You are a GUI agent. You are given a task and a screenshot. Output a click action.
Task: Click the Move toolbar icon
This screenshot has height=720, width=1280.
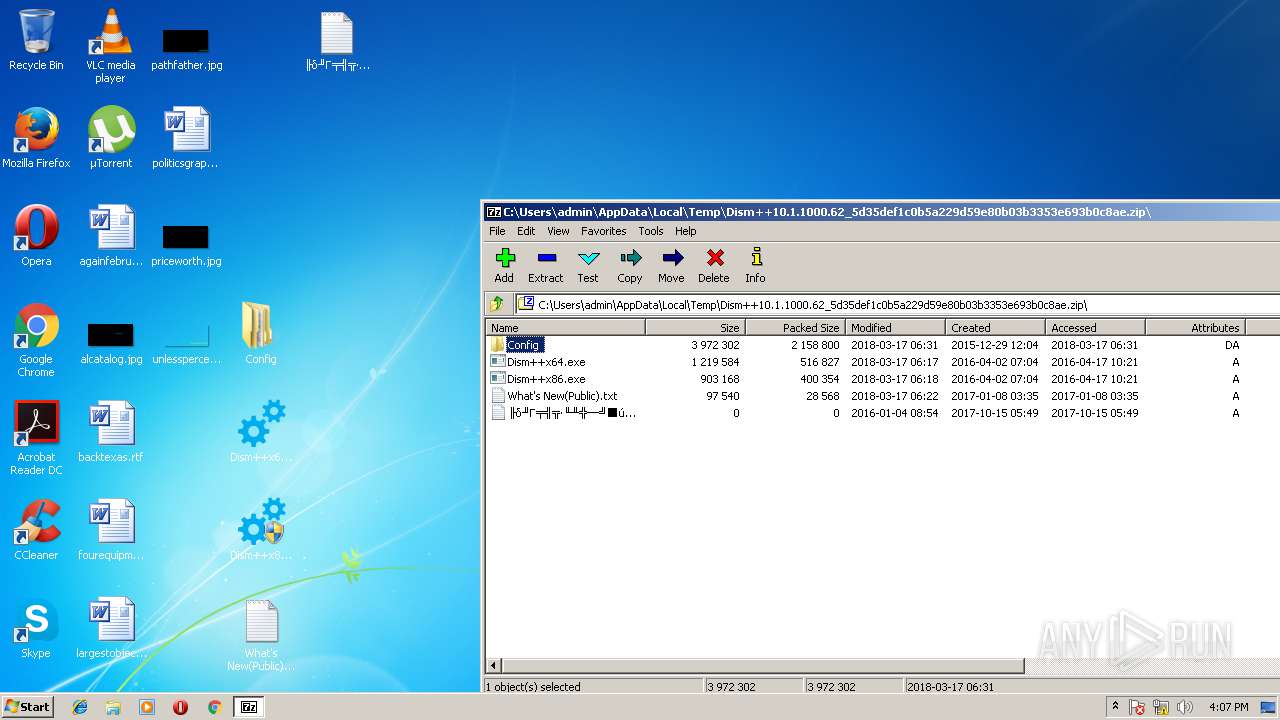point(671,266)
